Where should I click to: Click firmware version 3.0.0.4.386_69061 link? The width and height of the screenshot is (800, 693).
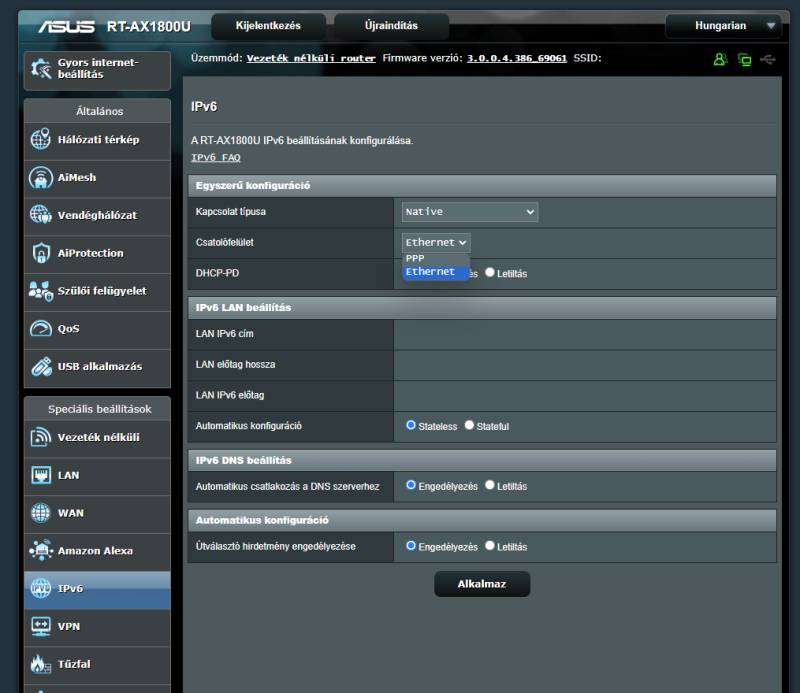[x=517, y=58]
